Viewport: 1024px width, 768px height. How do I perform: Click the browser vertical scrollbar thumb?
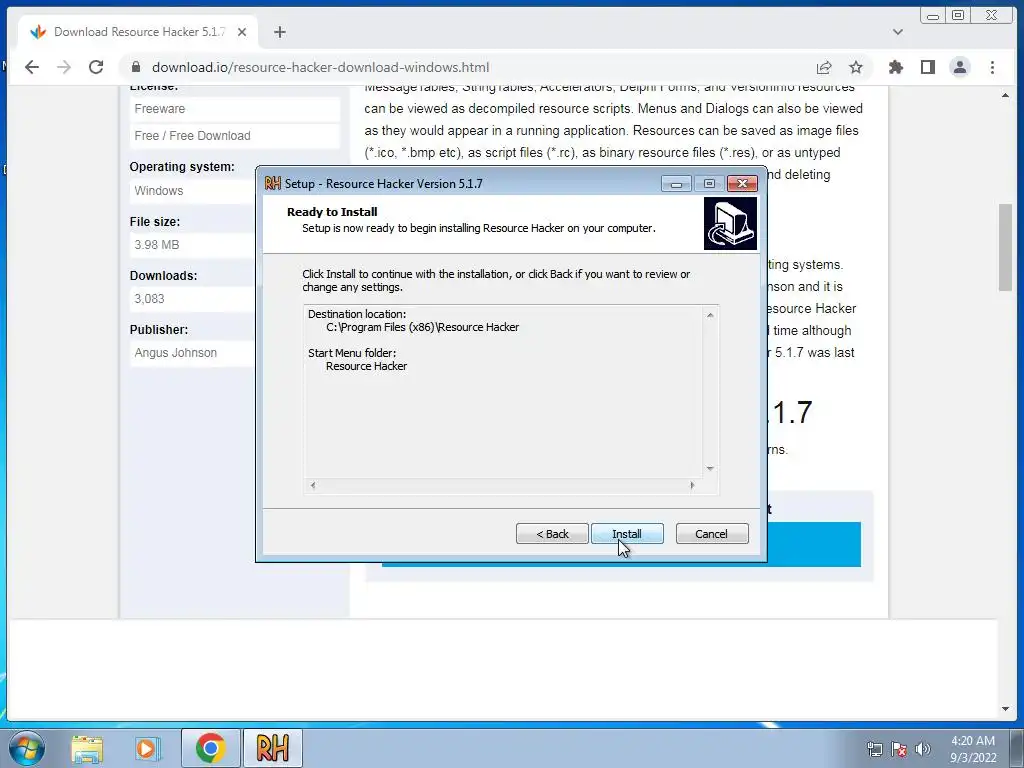point(1005,247)
